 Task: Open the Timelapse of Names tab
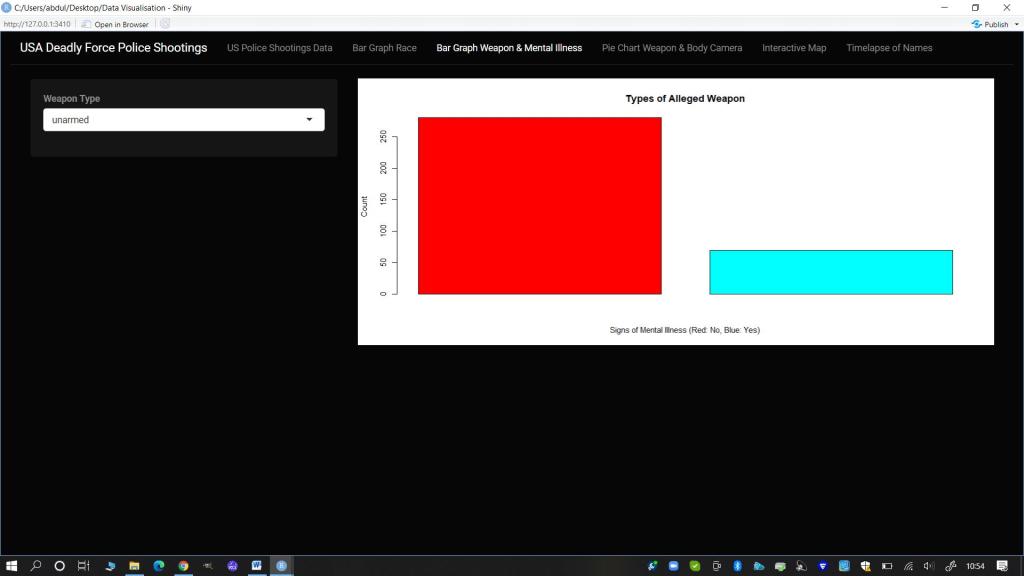[x=889, y=48]
